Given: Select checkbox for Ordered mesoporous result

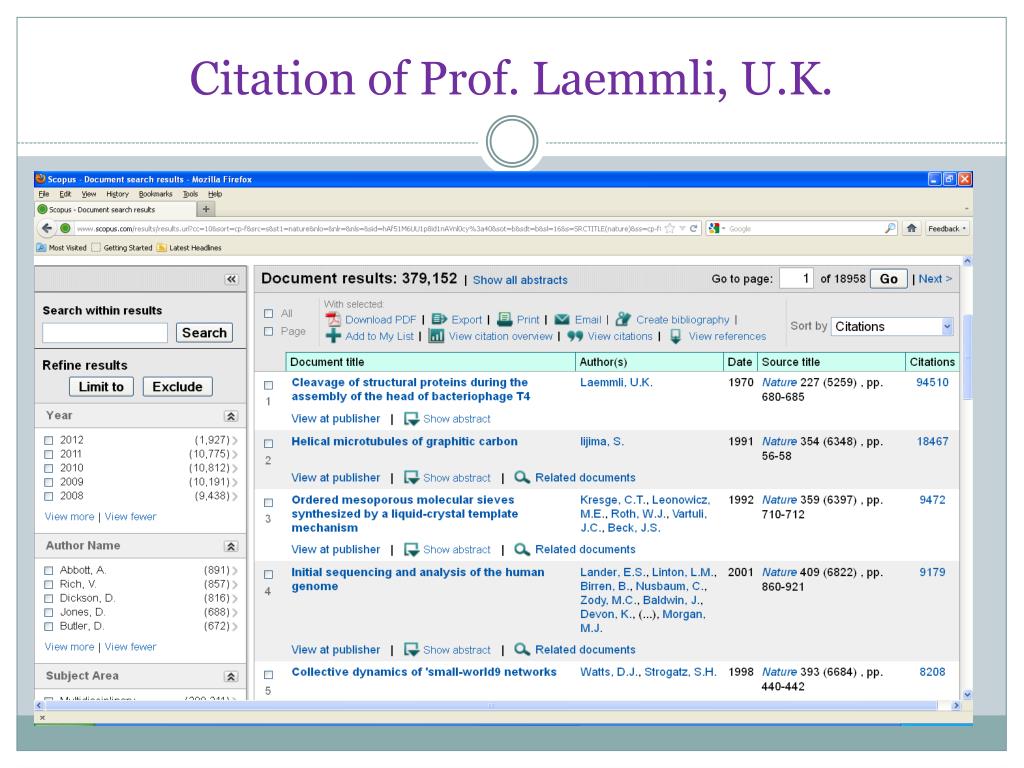Looking at the screenshot, I should pos(268,503).
